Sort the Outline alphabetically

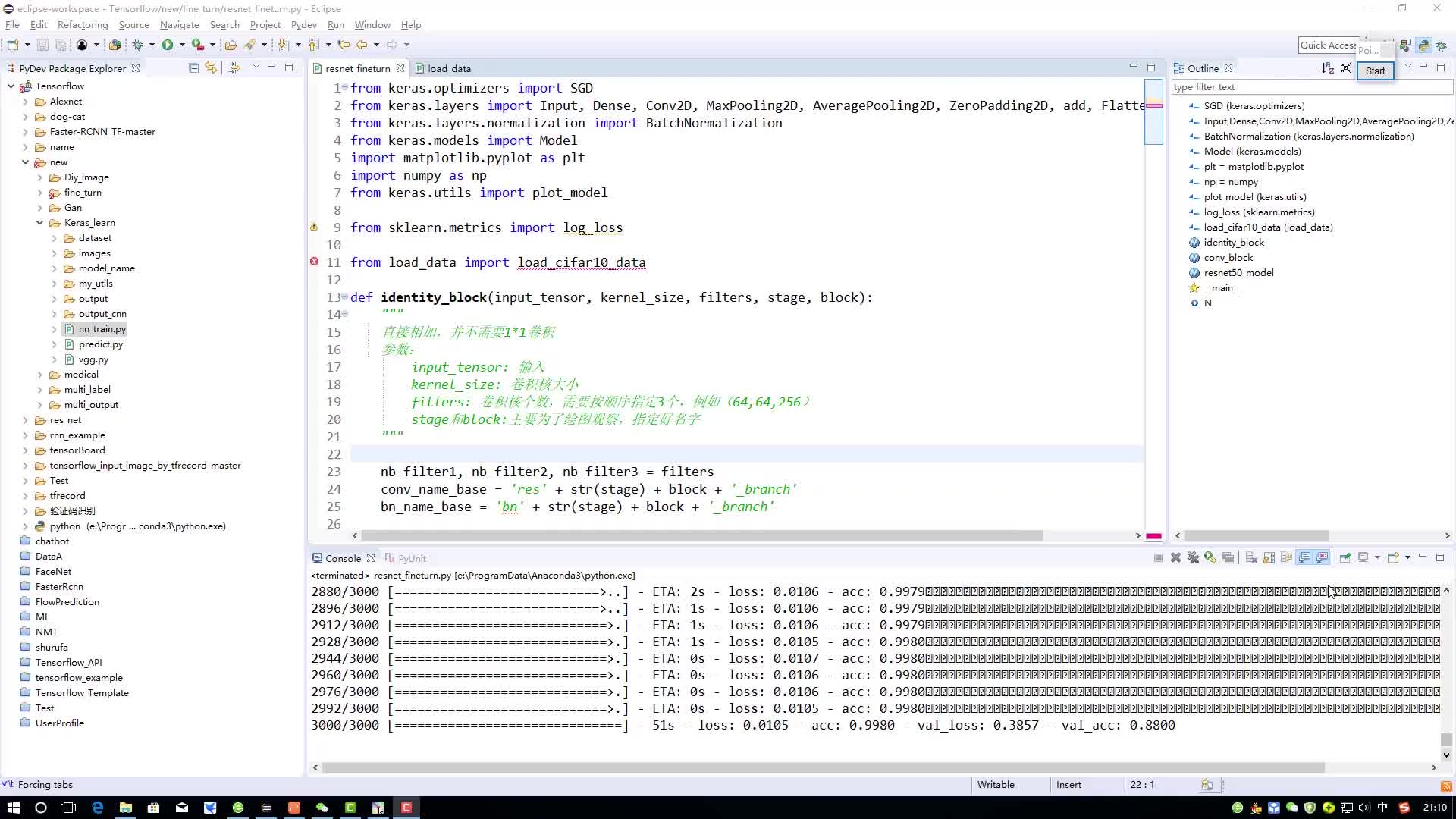coord(1327,68)
